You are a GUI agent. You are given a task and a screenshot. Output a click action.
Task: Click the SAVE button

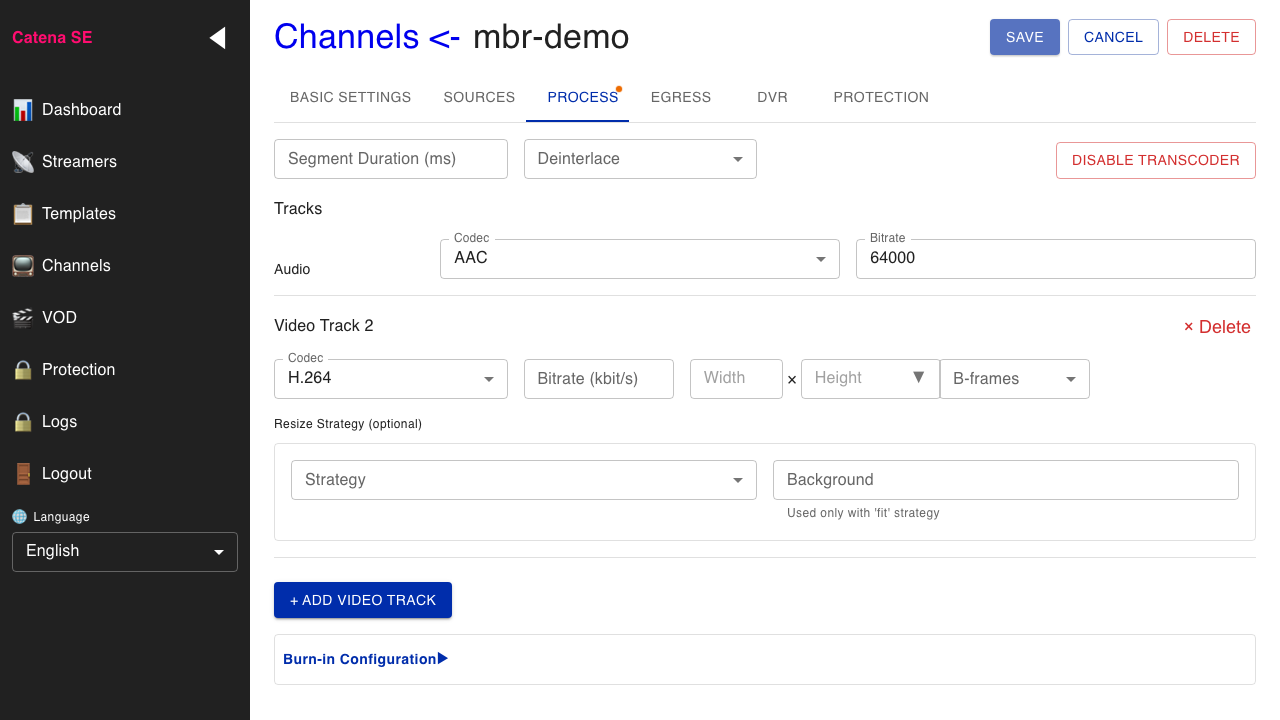1024,36
